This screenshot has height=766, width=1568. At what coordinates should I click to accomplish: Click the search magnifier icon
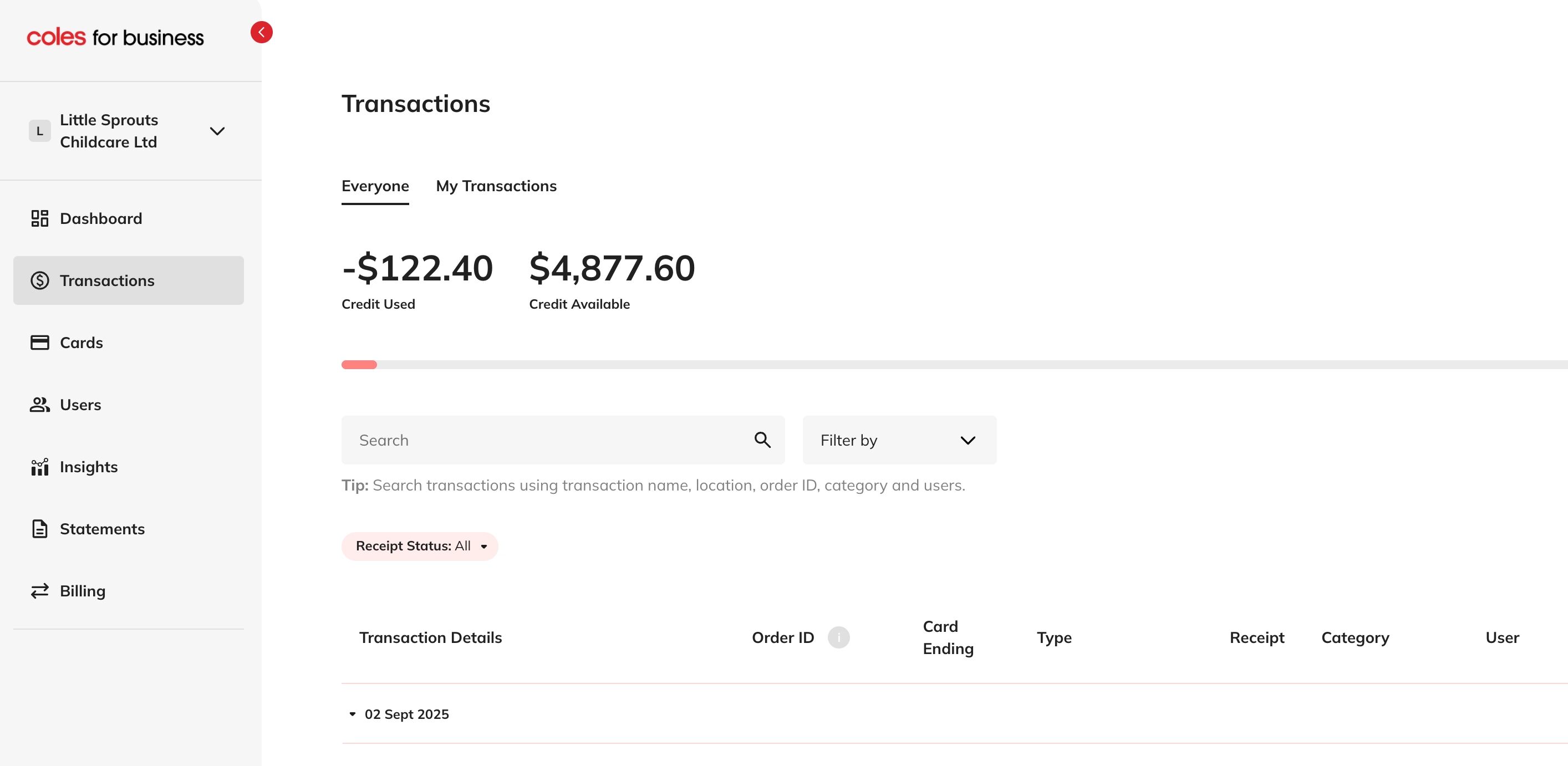coord(762,440)
